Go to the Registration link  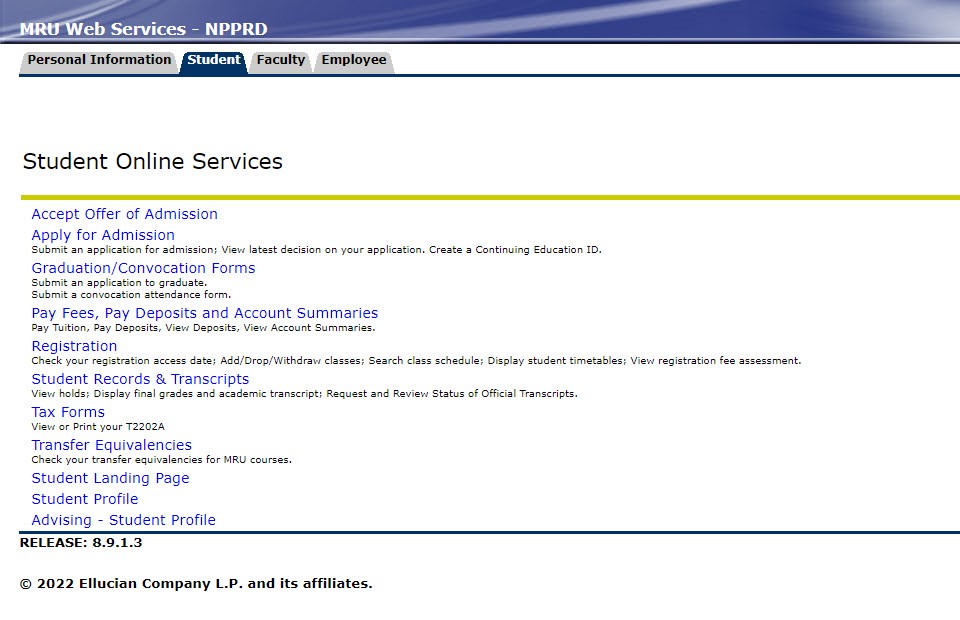pos(74,346)
